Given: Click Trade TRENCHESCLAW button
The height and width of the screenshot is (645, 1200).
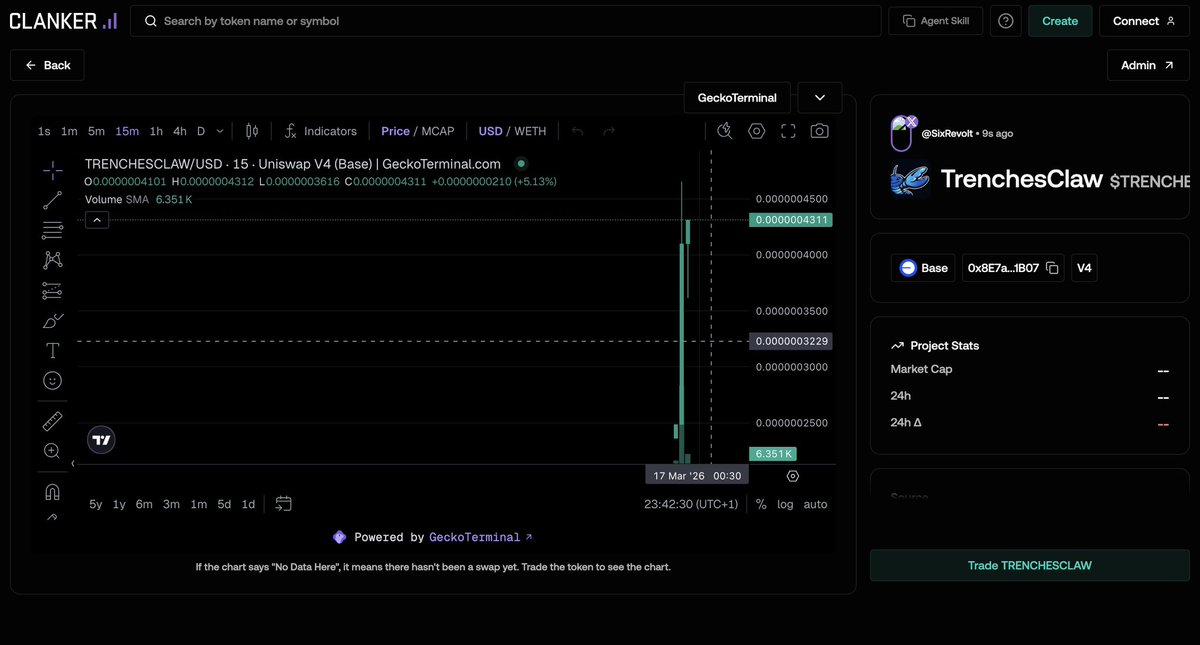Looking at the screenshot, I should tap(1030, 565).
